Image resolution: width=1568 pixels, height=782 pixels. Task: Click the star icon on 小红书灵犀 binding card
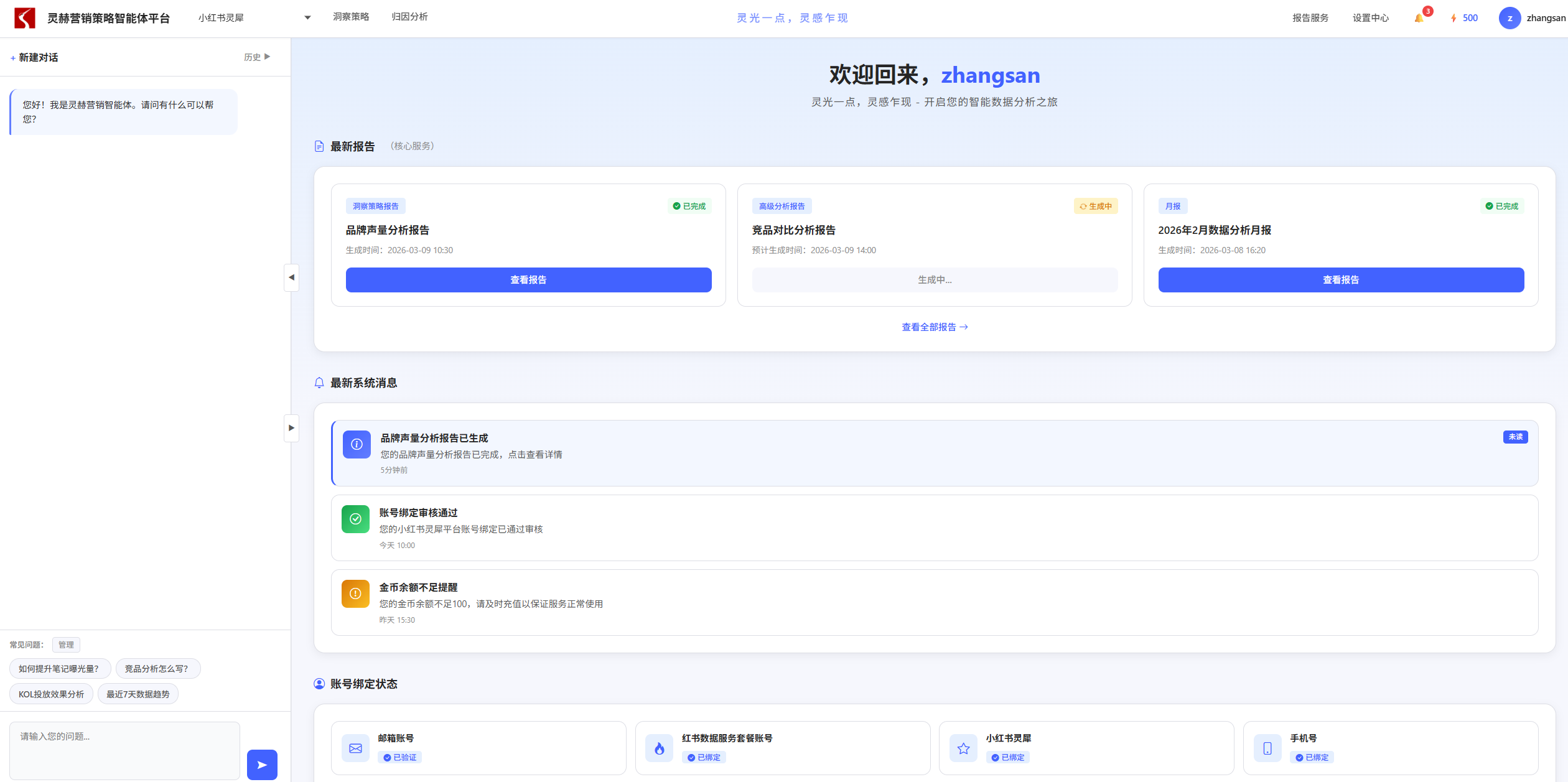click(x=963, y=748)
